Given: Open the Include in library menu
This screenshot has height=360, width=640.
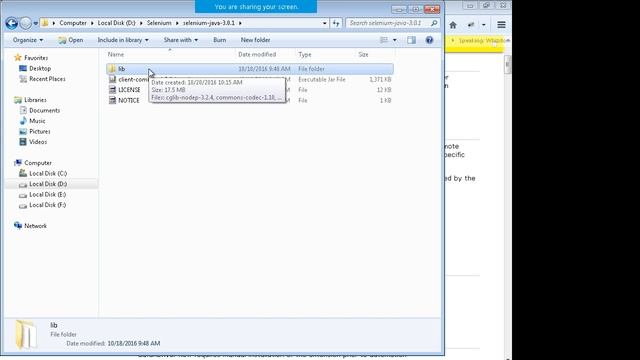Looking at the screenshot, I should (123, 40).
